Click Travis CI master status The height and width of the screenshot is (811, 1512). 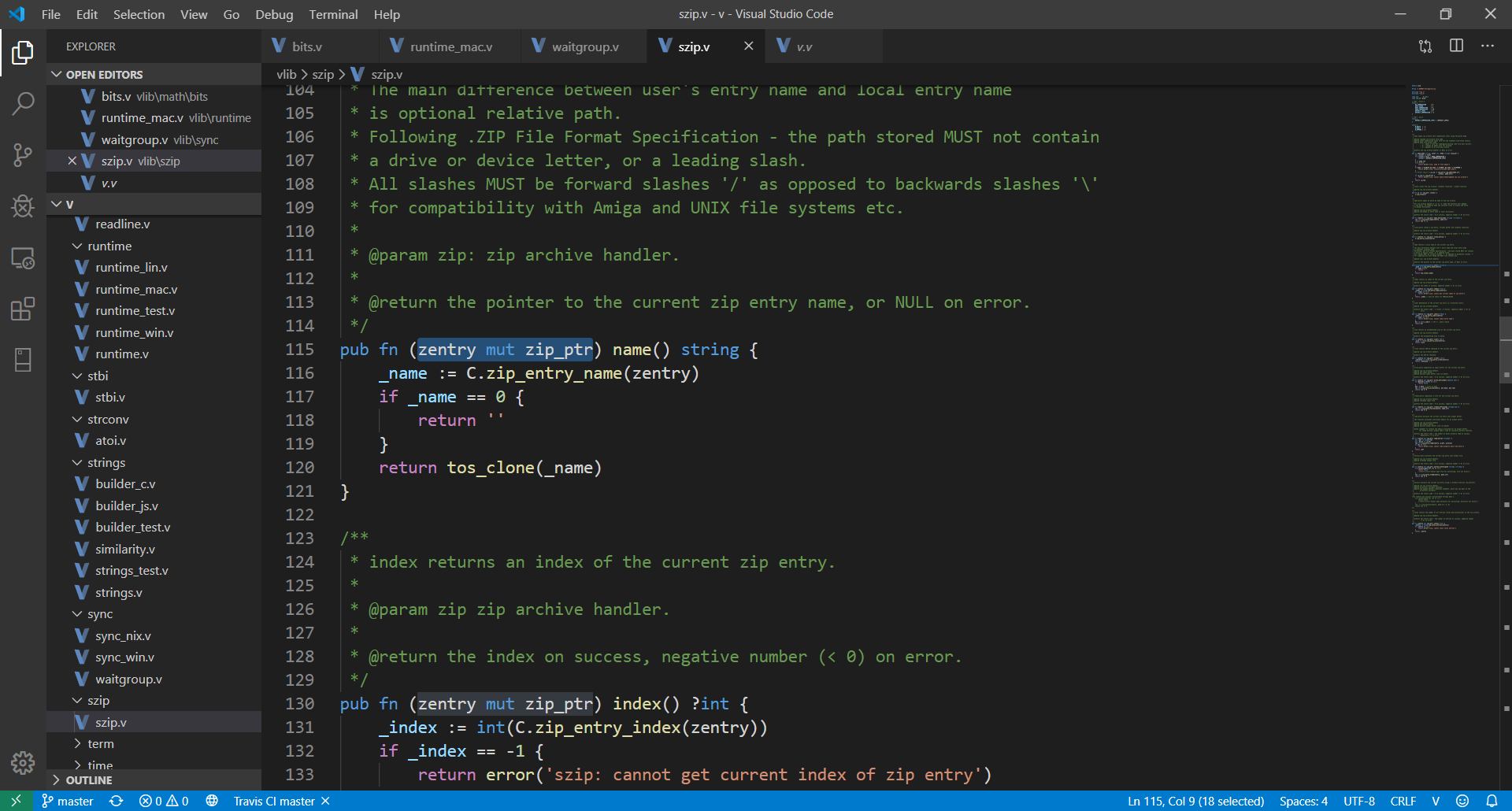(274, 801)
